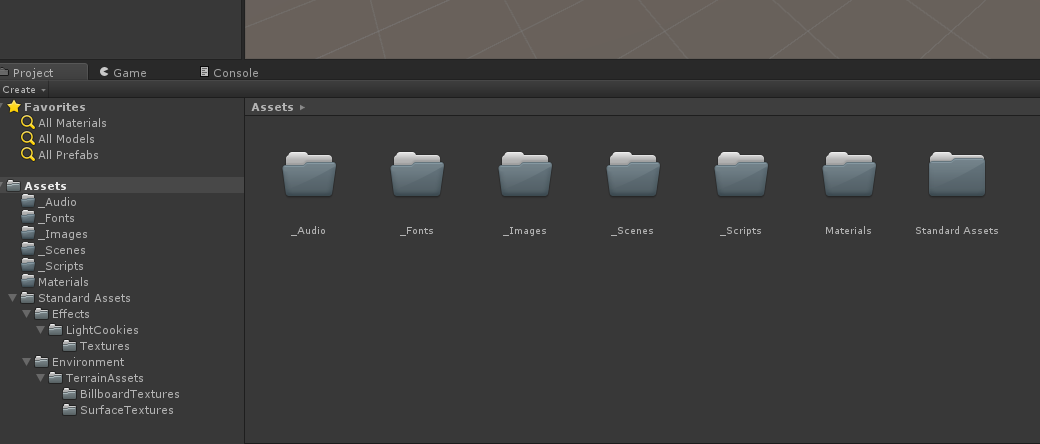Open the Materials folder icon in Assets grid

coord(849,175)
